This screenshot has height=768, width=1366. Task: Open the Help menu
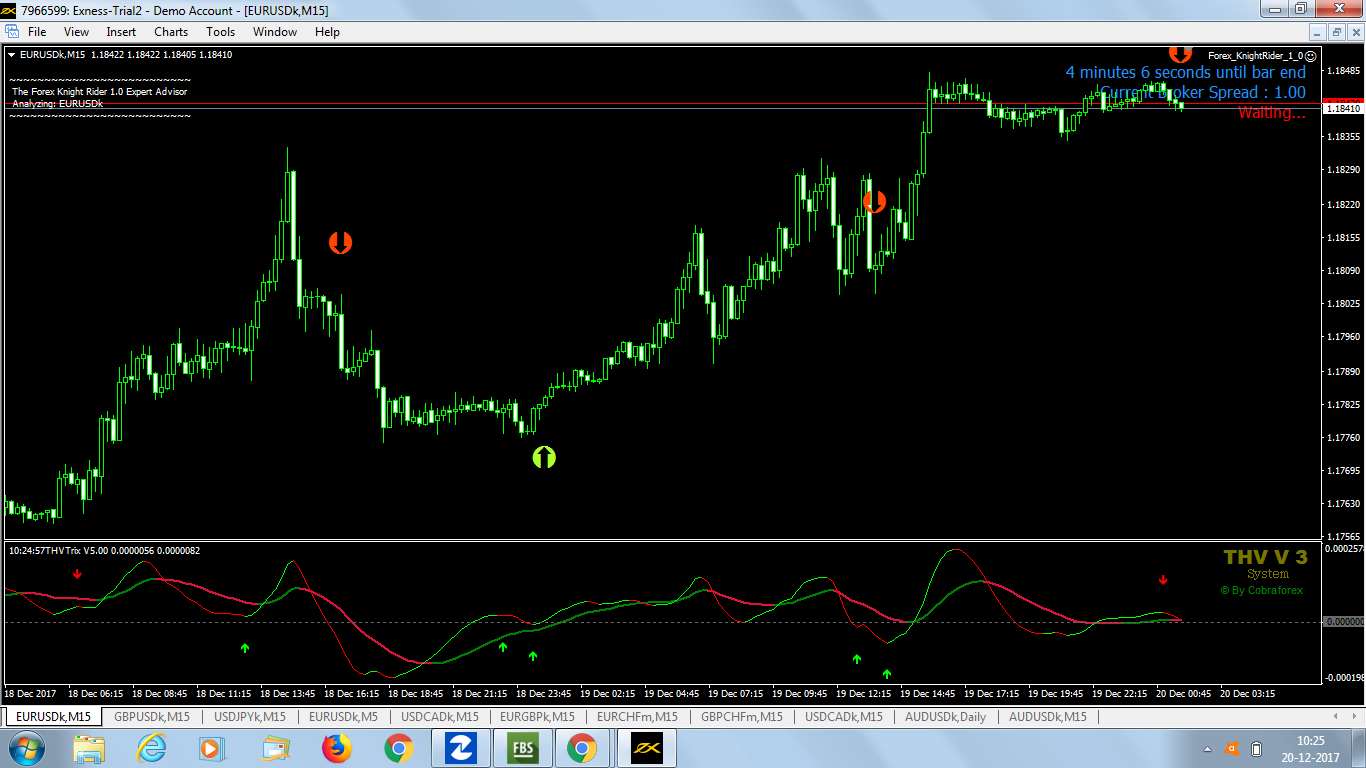pyautogui.click(x=327, y=32)
